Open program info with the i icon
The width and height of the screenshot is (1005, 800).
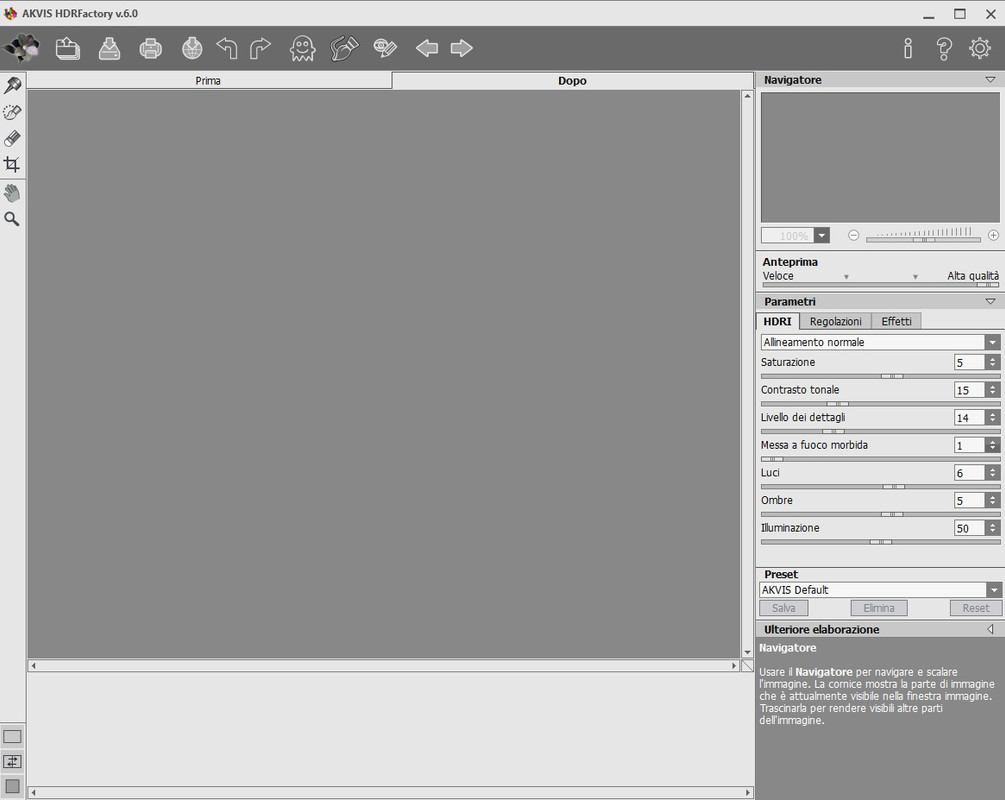(908, 48)
